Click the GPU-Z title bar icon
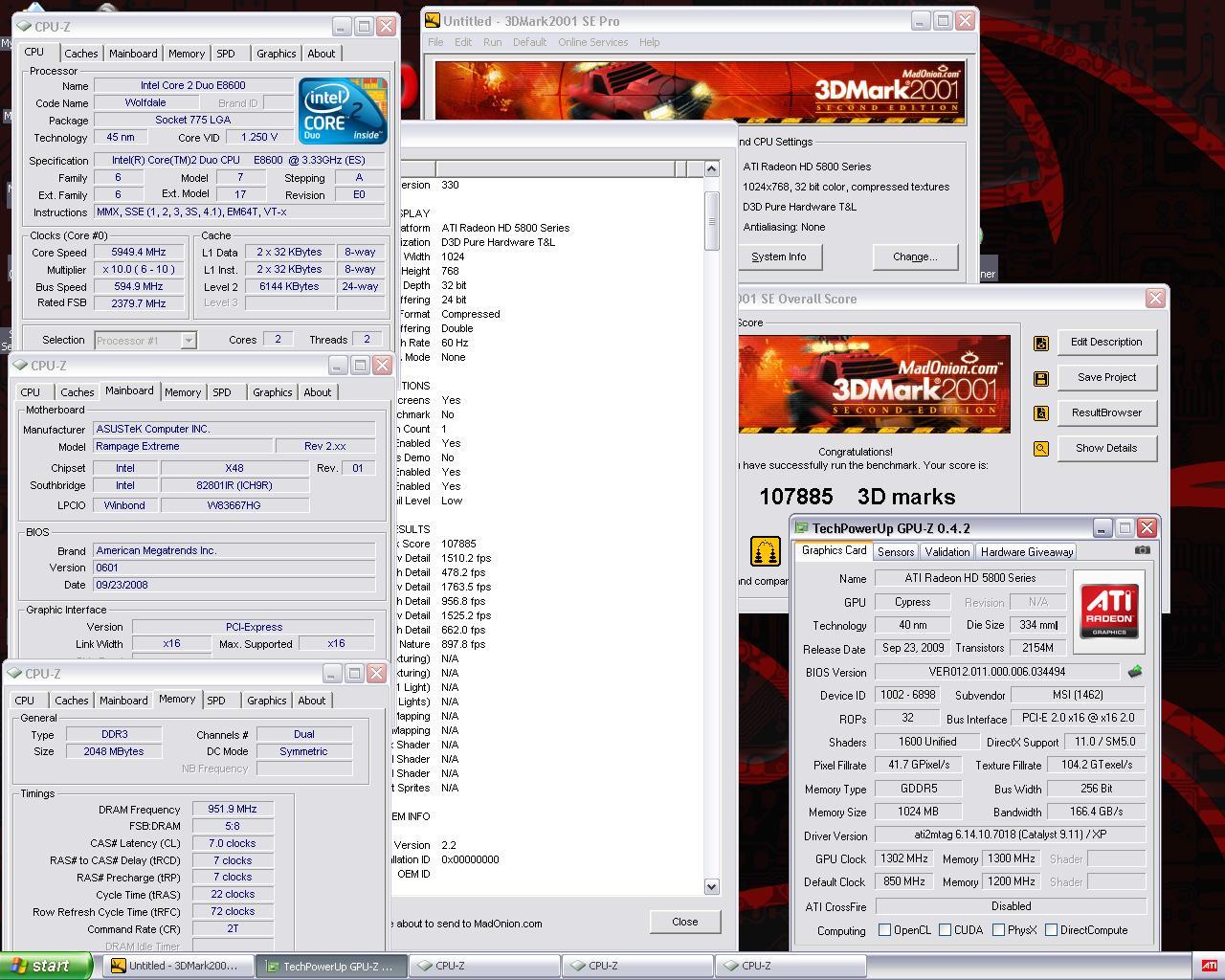 coord(801,528)
